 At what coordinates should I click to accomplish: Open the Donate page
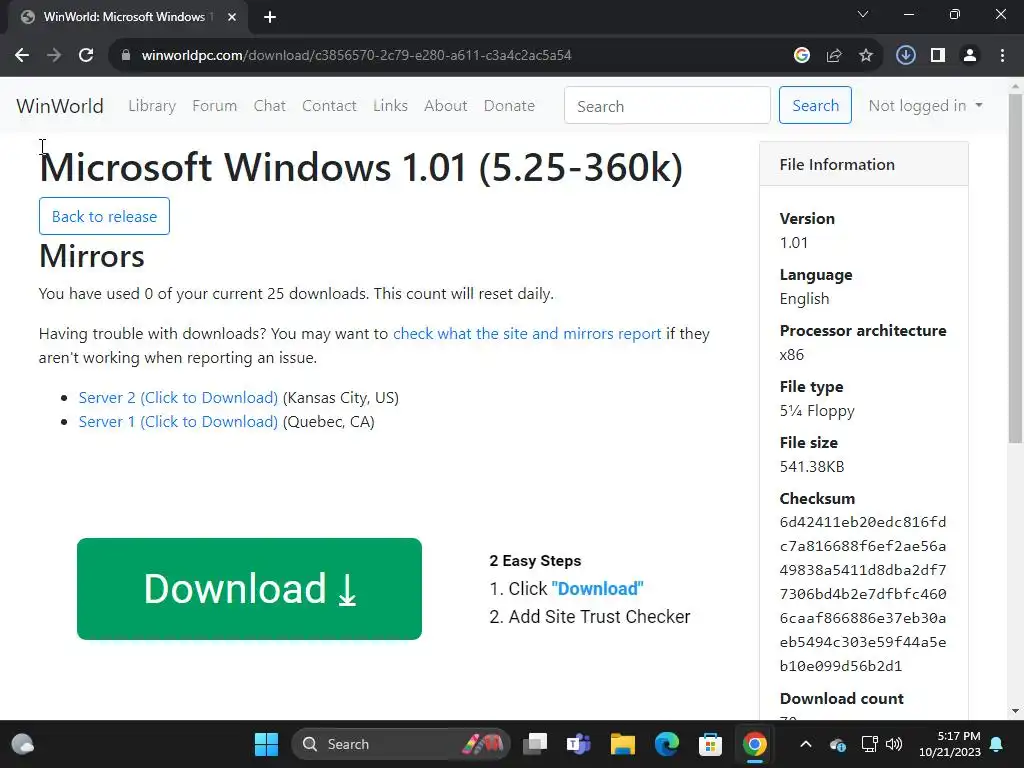(509, 106)
